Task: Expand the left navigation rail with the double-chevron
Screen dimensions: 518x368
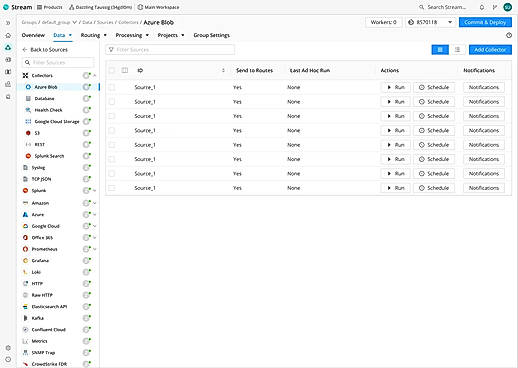Action: click(x=8, y=23)
